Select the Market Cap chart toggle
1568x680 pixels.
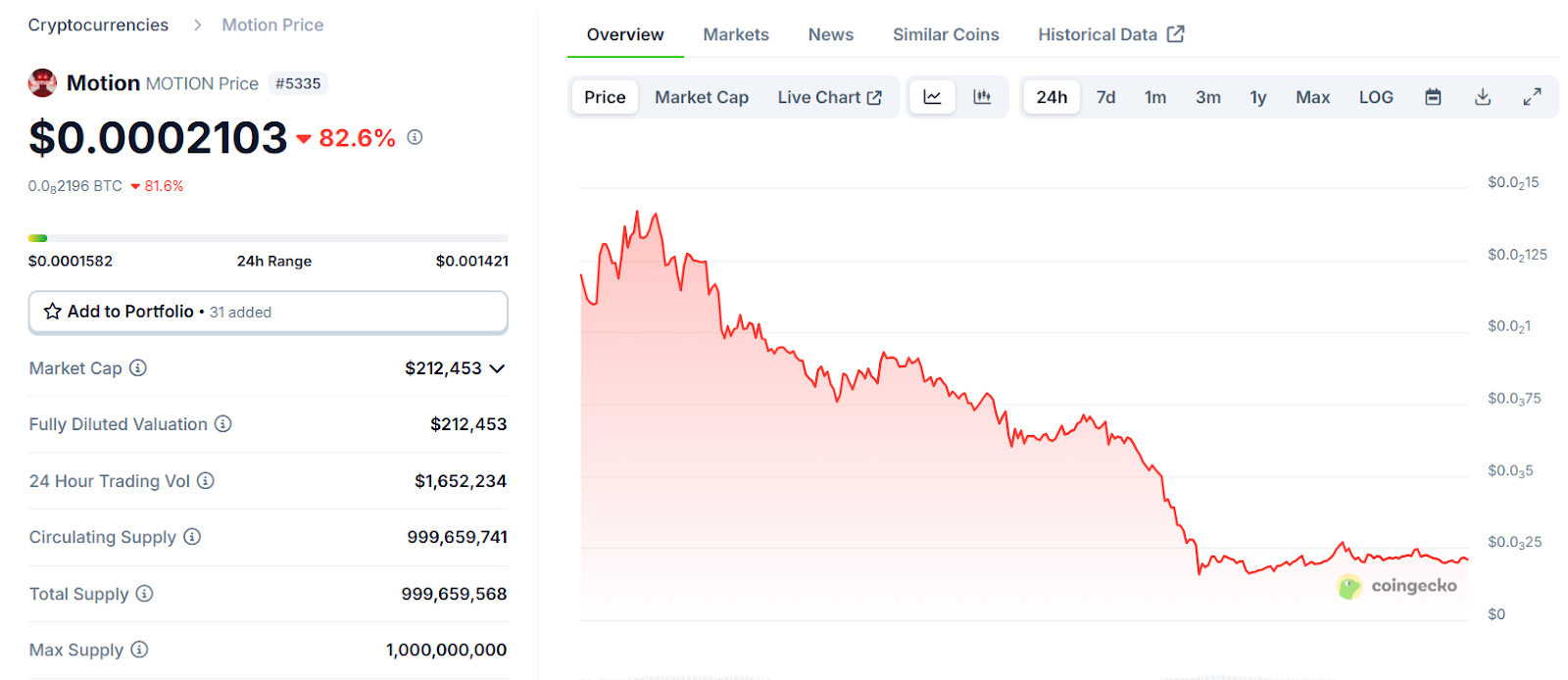point(702,97)
